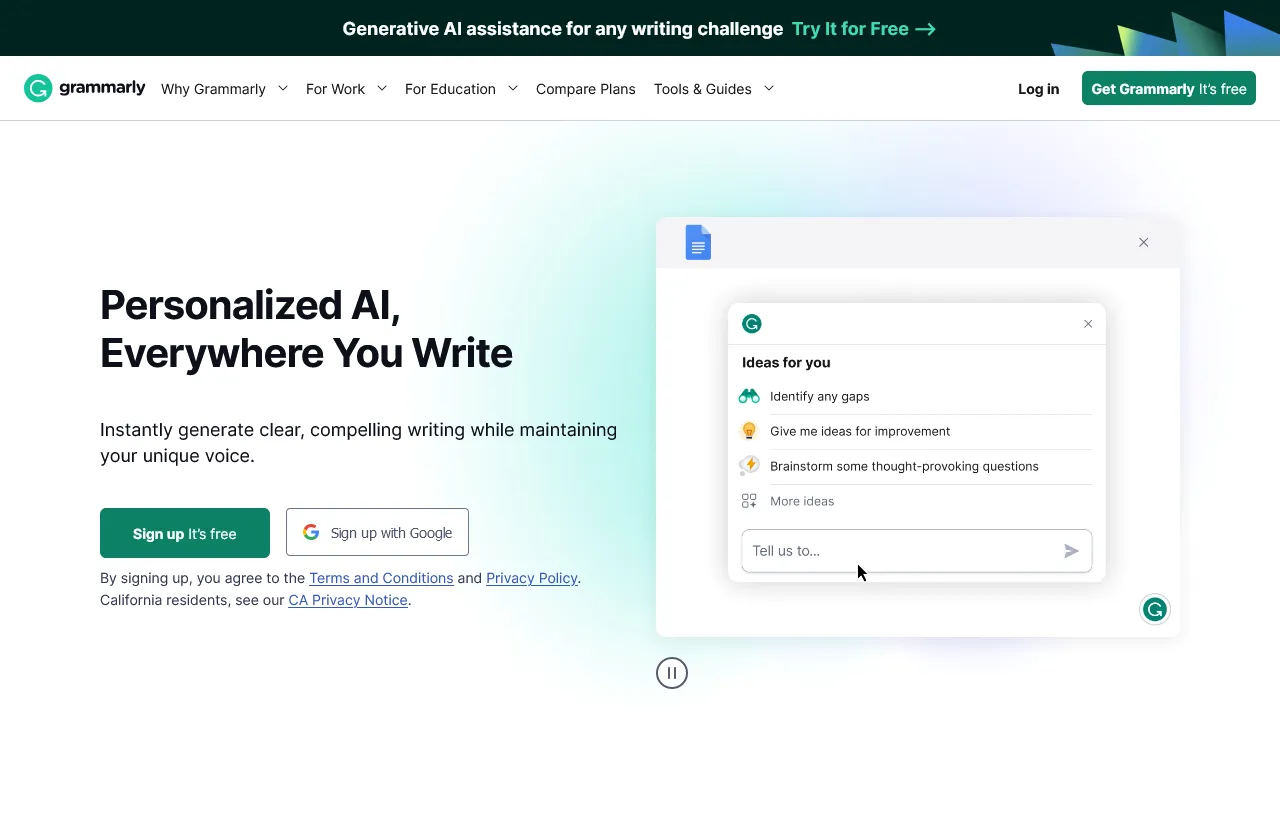
Task: Expand the For Work menu chevron
Action: tap(382, 88)
